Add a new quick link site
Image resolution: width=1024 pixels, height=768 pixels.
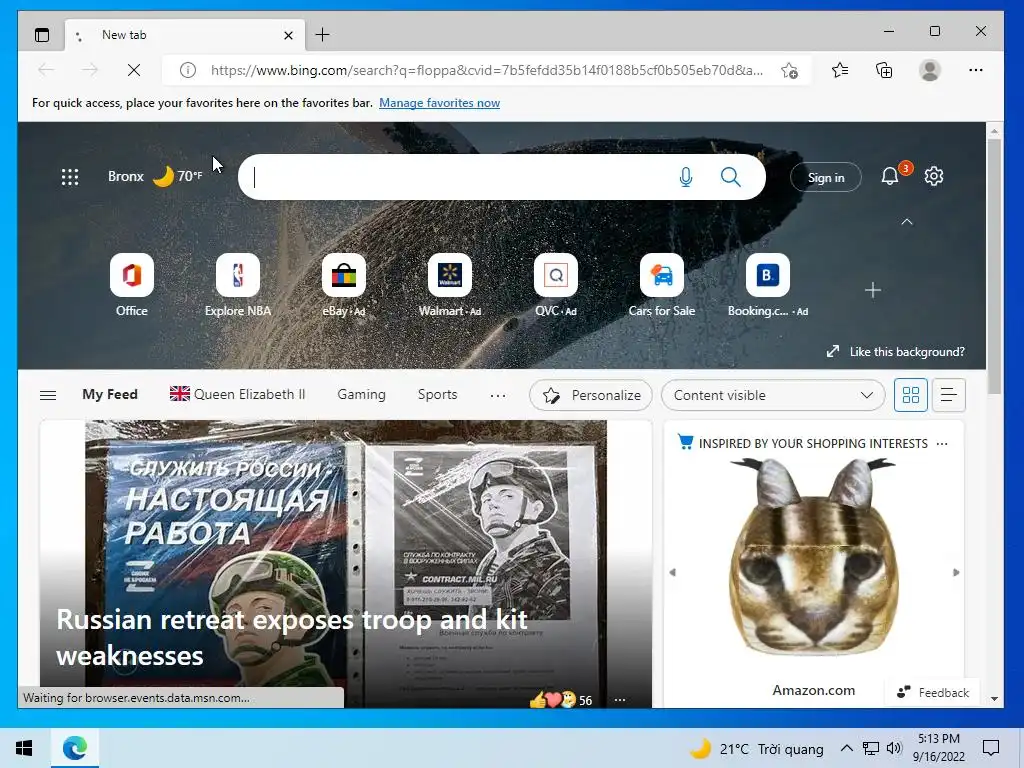click(x=872, y=290)
